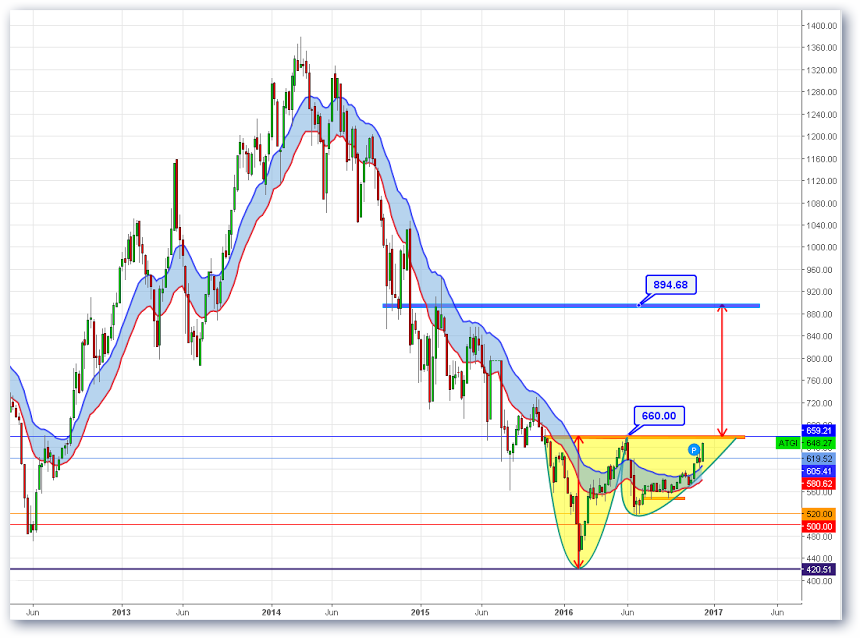Click the 440.00 price axis label

click(821, 558)
